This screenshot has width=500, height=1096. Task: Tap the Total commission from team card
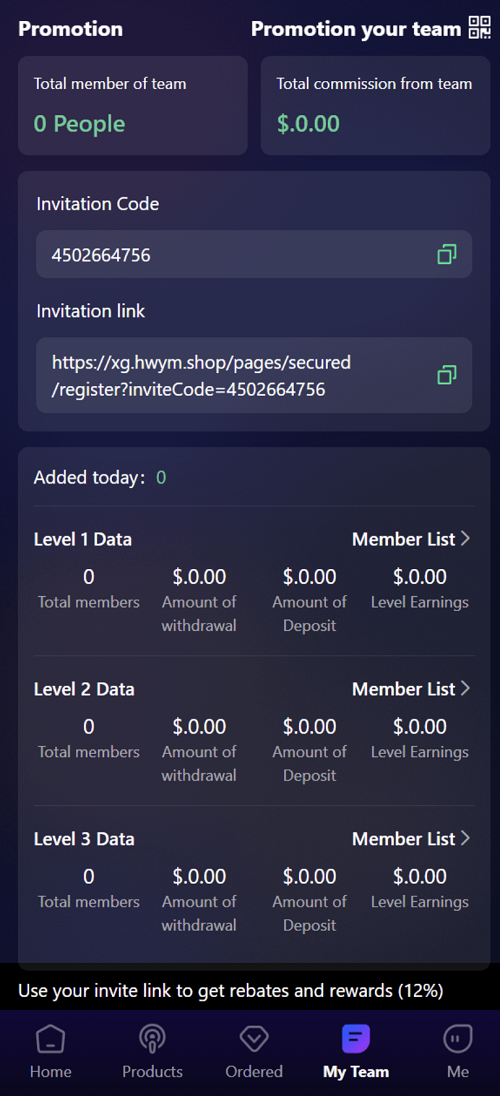[376, 106]
